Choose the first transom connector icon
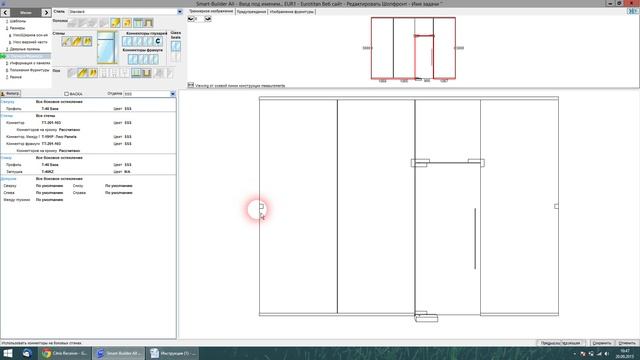This screenshot has height=360, width=640. (x=133, y=59)
